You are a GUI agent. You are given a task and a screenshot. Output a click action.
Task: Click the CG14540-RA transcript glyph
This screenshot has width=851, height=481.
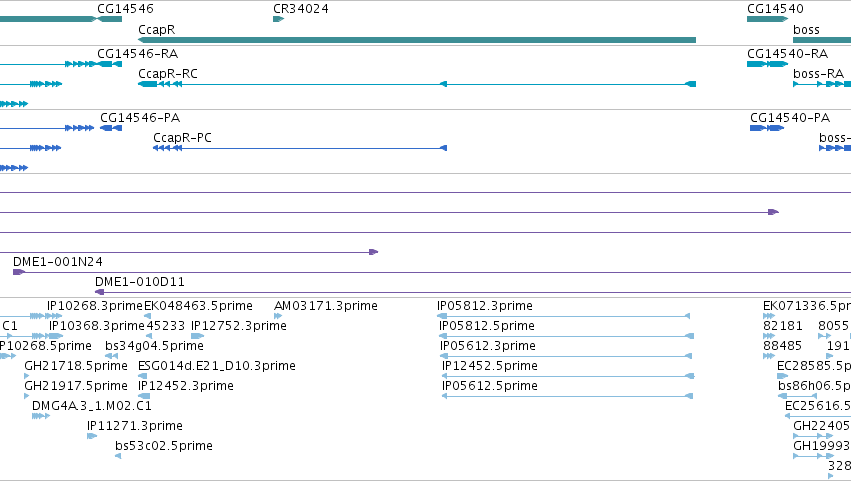tap(767, 64)
